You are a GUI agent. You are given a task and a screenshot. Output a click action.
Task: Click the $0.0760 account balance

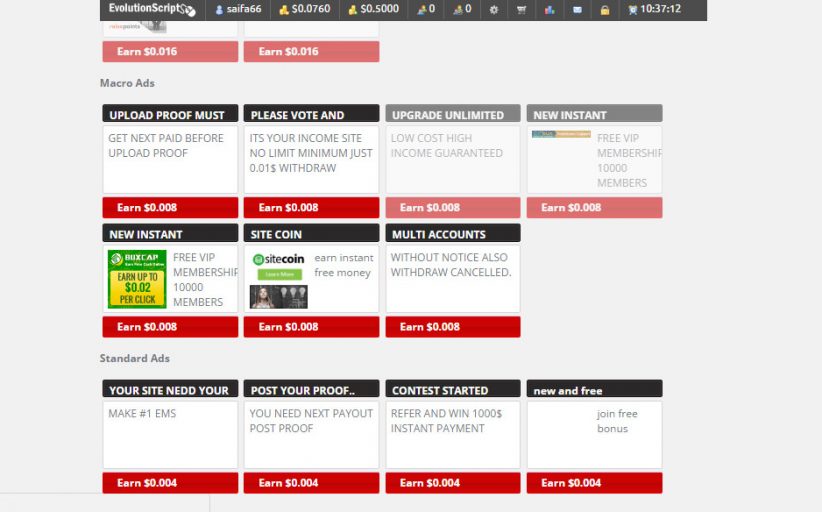tap(305, 9)
